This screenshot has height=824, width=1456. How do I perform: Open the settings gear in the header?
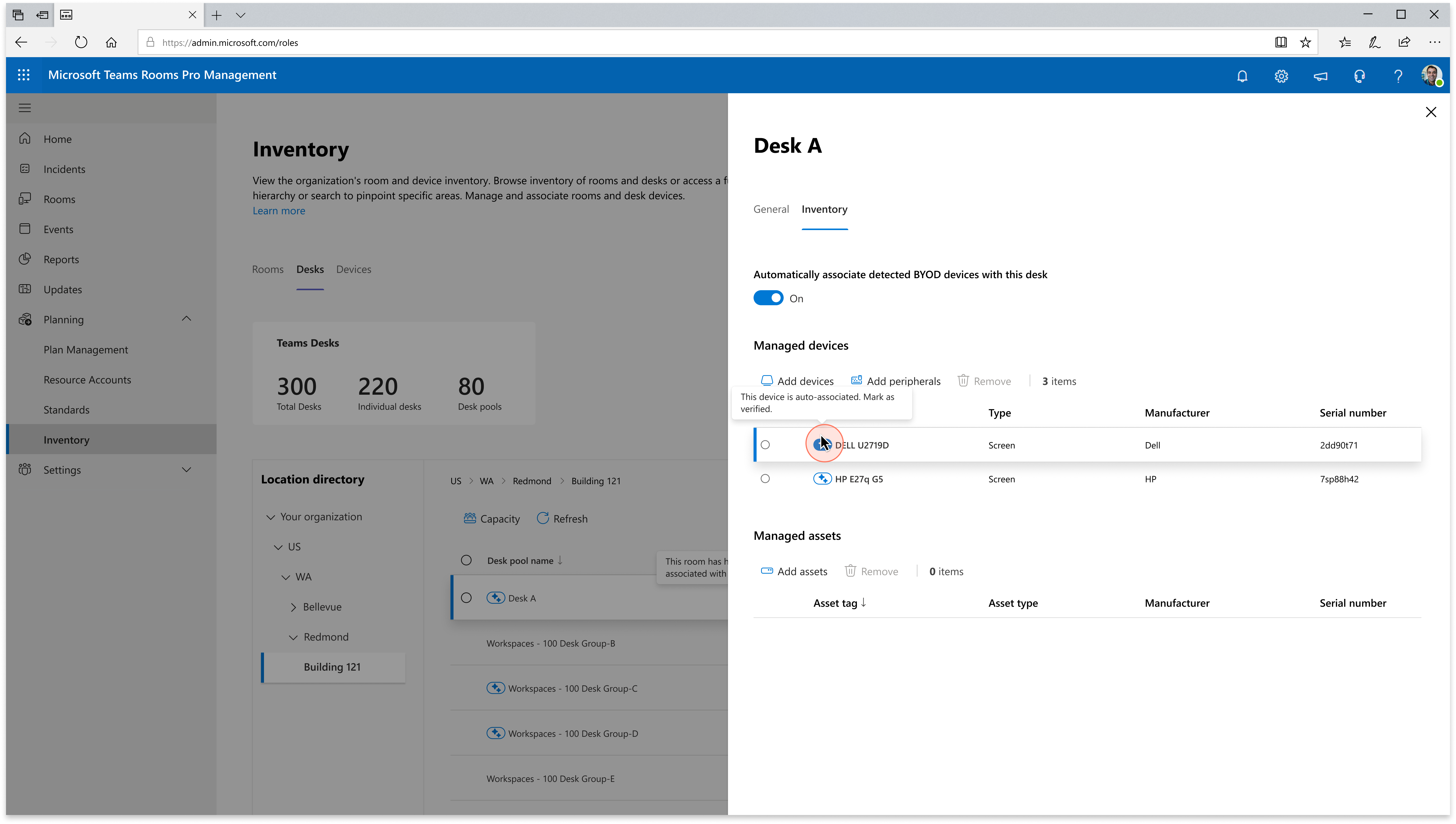click(x=1281, y=76)
